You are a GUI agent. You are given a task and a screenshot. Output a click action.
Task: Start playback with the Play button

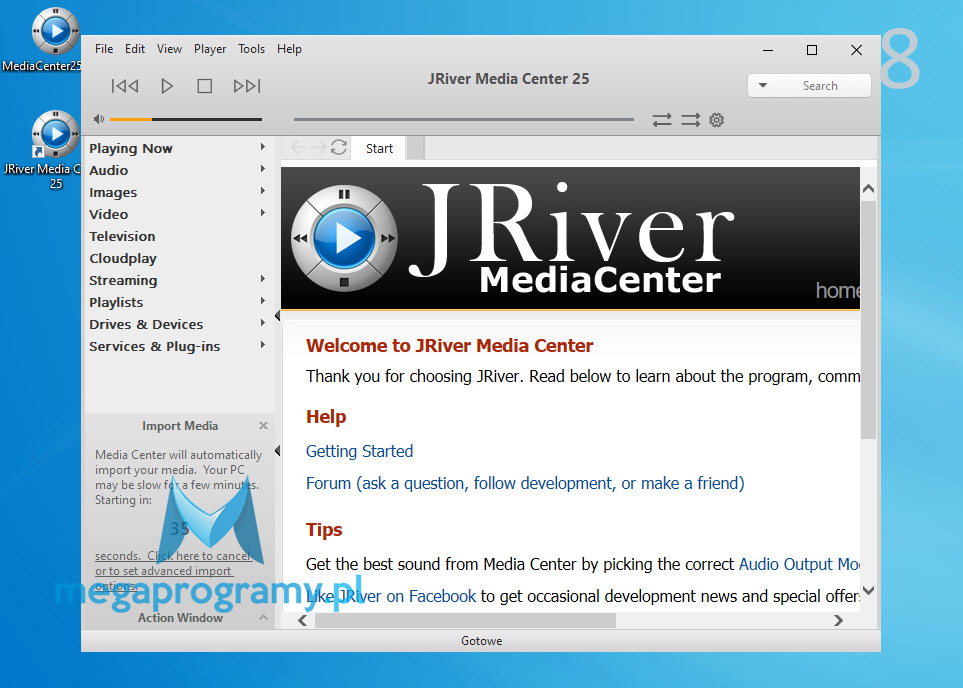166,86
